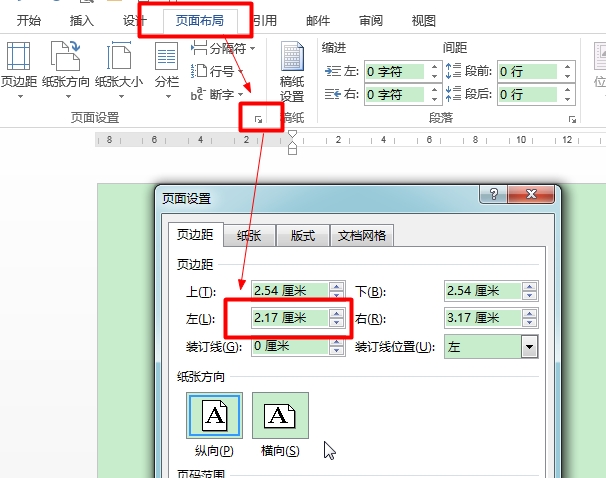This screenshot has width=606, height=478.
Task: Open the 纸张方向 orientation button
Action: [65, 70]
